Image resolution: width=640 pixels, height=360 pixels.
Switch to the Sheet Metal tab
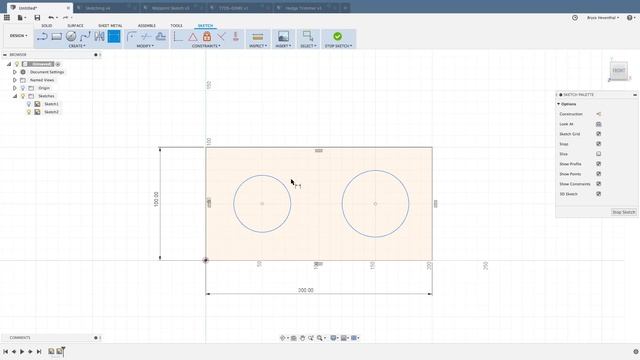point(110,26)
